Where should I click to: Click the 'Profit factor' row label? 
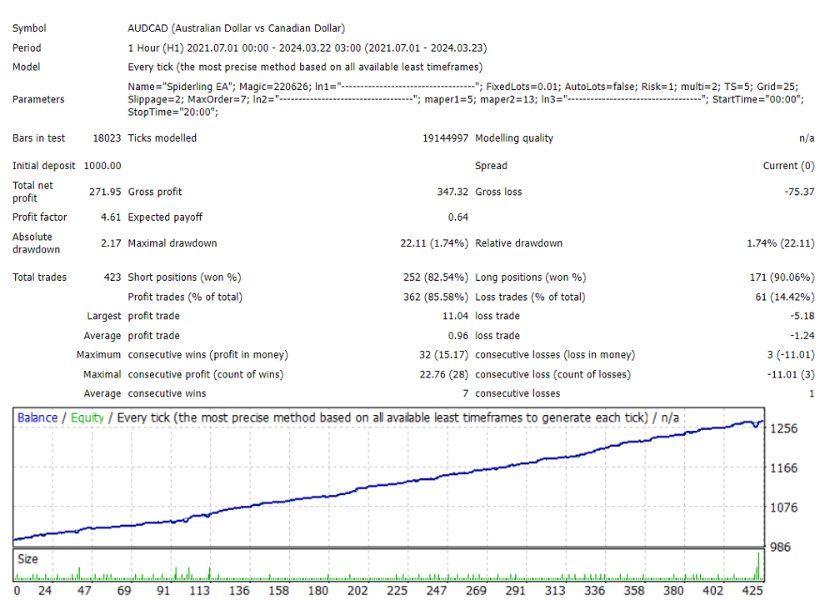click(40, 217)
